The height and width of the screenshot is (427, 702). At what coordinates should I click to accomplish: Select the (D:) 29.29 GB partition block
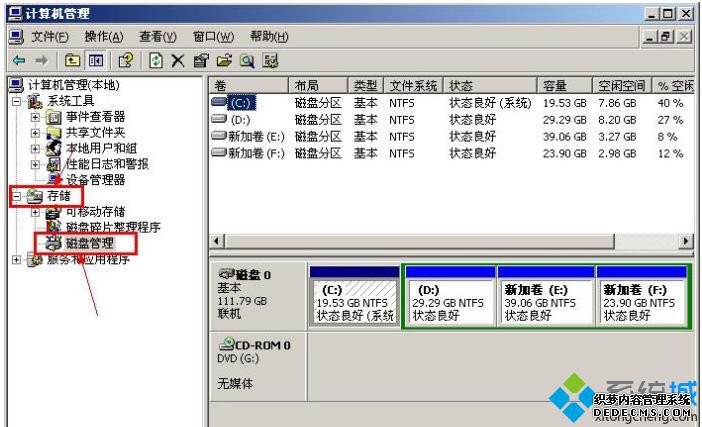pyautogui.click(x=451, y=297)
